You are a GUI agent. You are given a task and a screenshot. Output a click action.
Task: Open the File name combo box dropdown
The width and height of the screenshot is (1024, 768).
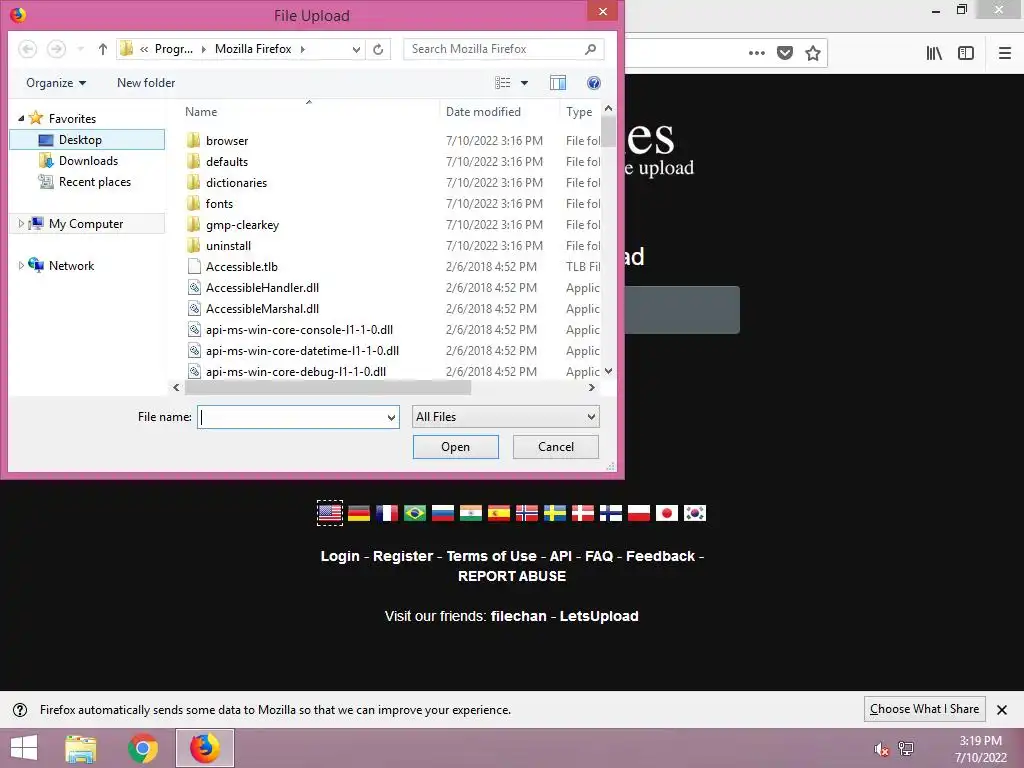pyautogui.click(x=391, y=417)
